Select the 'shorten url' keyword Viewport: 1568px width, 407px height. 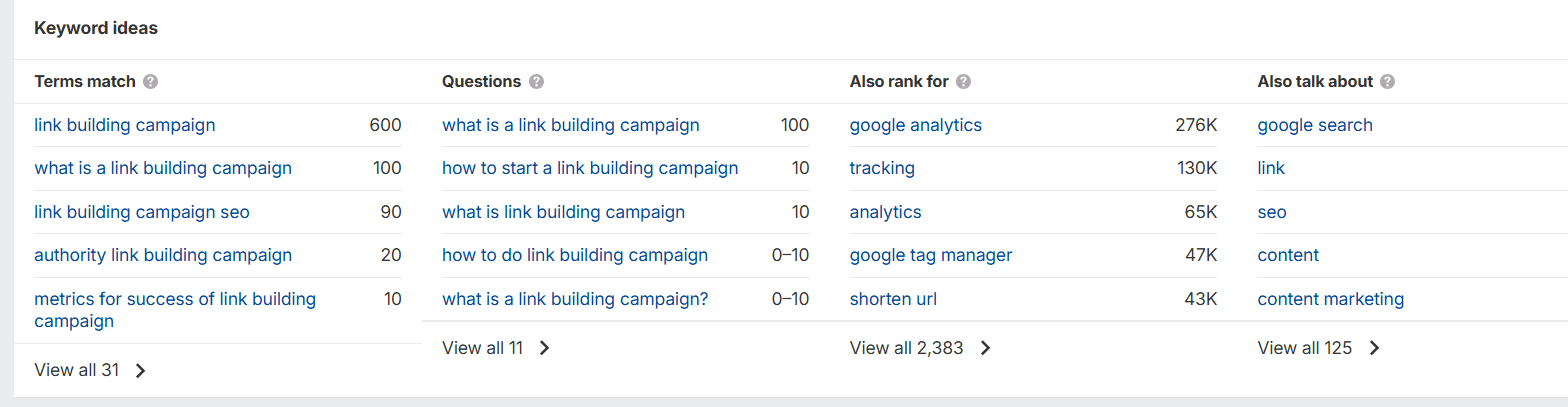[893, 299]
